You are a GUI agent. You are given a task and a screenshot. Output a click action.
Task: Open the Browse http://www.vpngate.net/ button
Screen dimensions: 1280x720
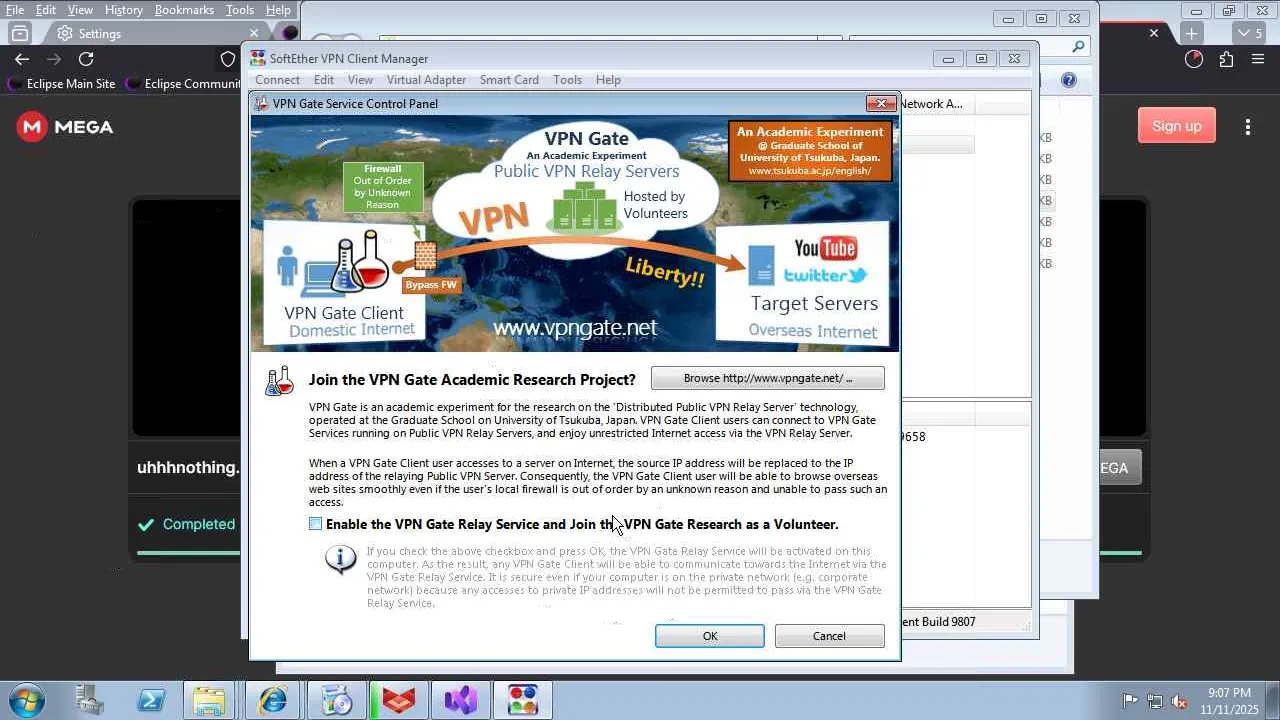[x=768, y=378]
